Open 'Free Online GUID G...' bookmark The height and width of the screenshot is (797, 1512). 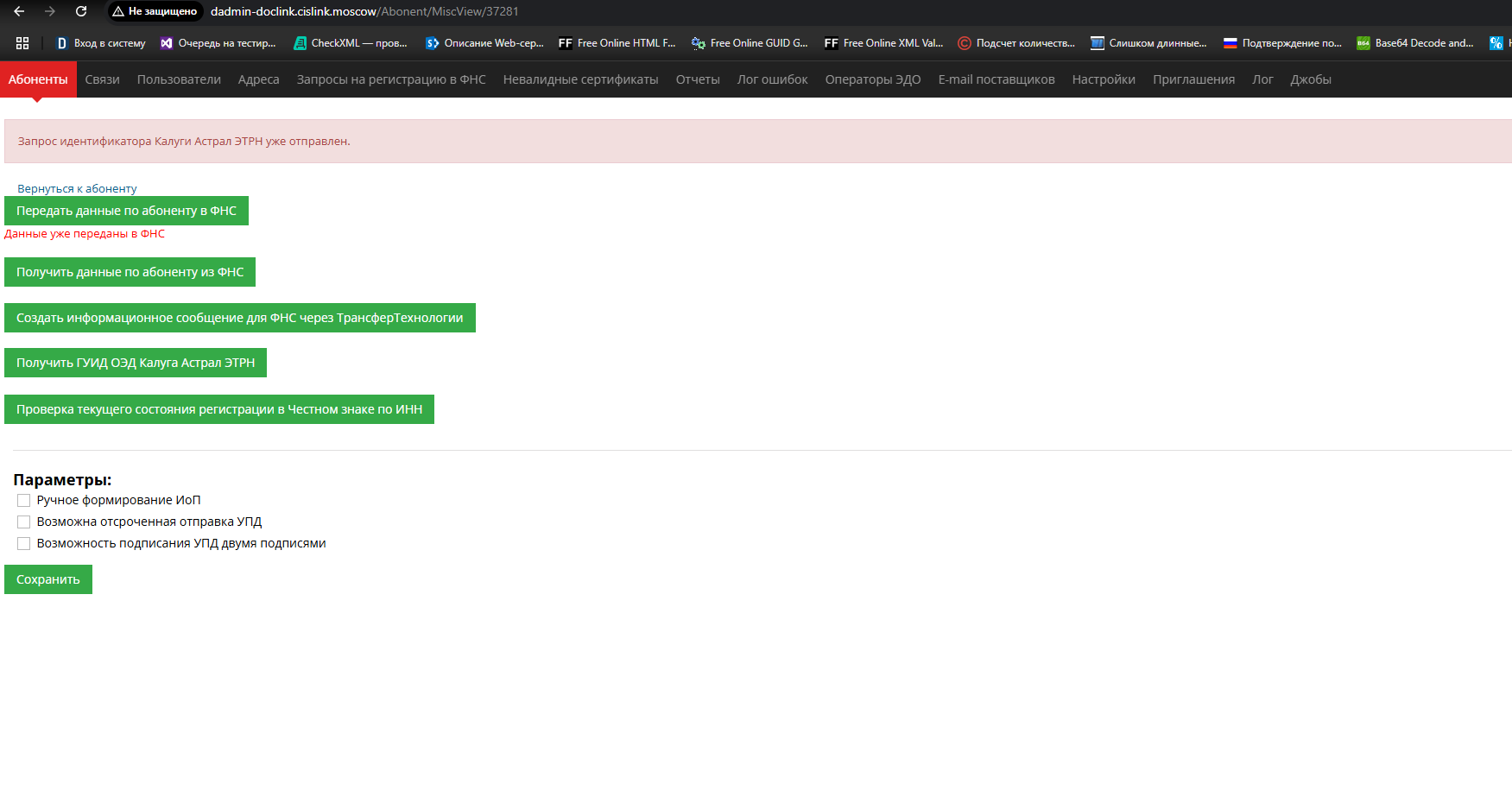(x=750, y=42)
